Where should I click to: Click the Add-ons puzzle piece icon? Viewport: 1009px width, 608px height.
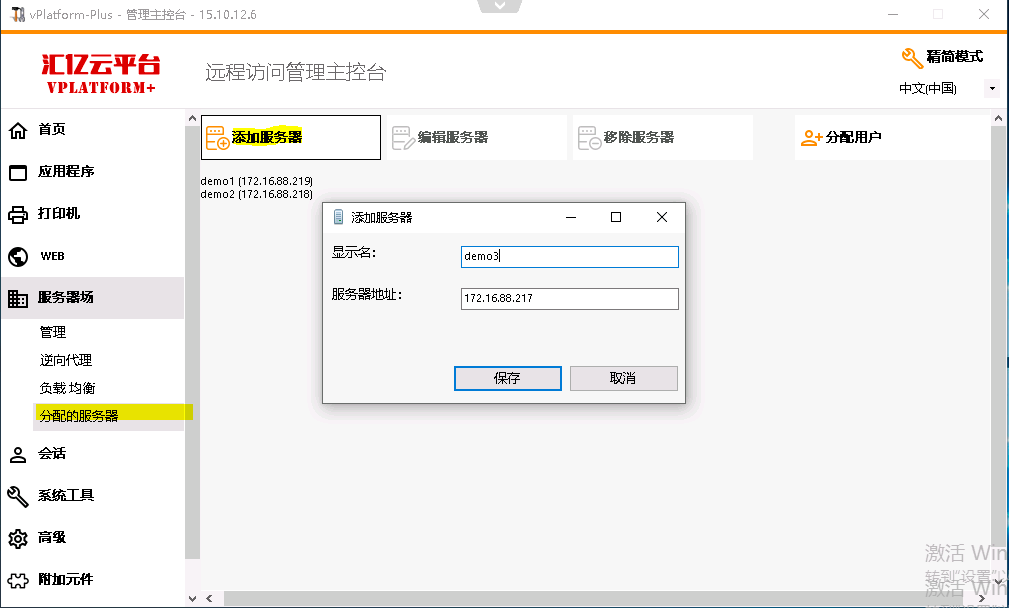[18, 580]
